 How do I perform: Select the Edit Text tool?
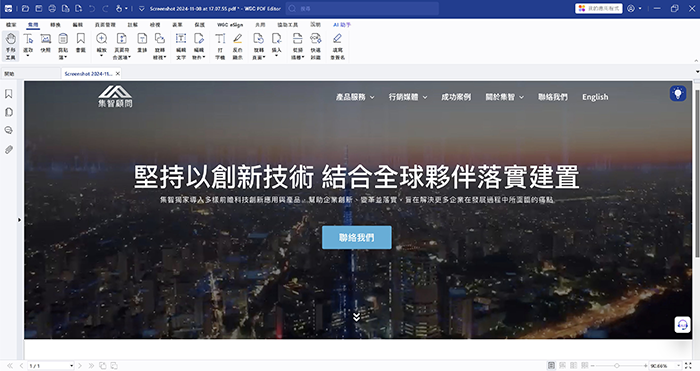(x=181, y=46)
